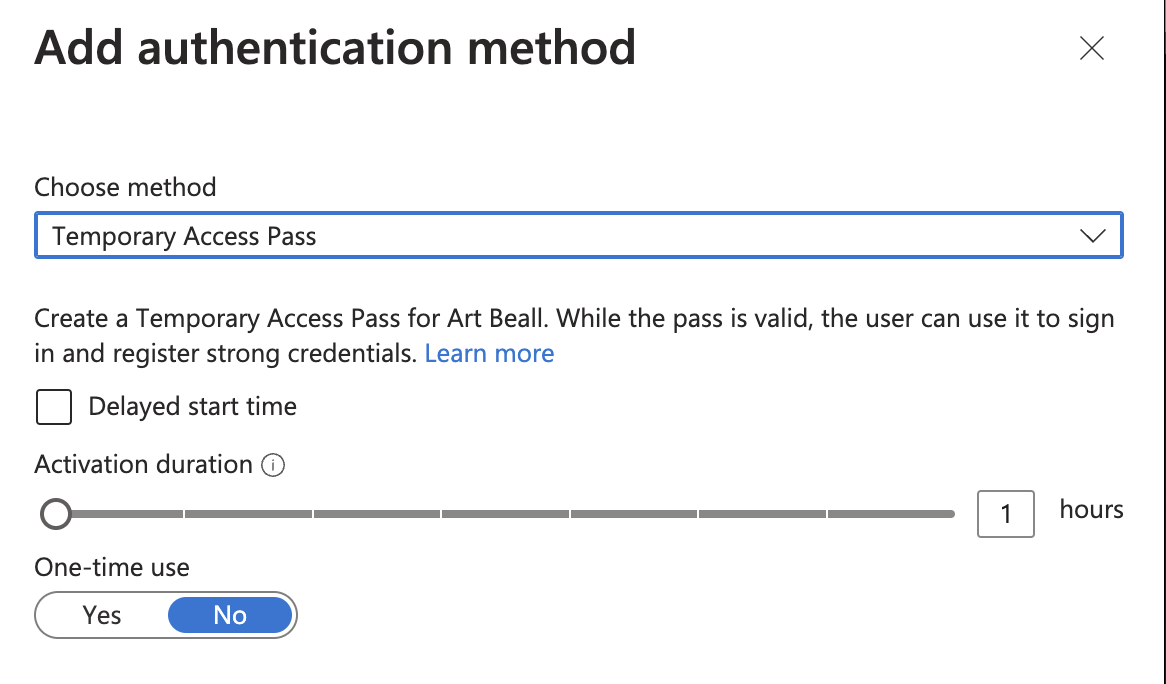1166x684 pixels.
Task: Open the Learn more link
Action: pyautogui.click(x=489, y=352)
